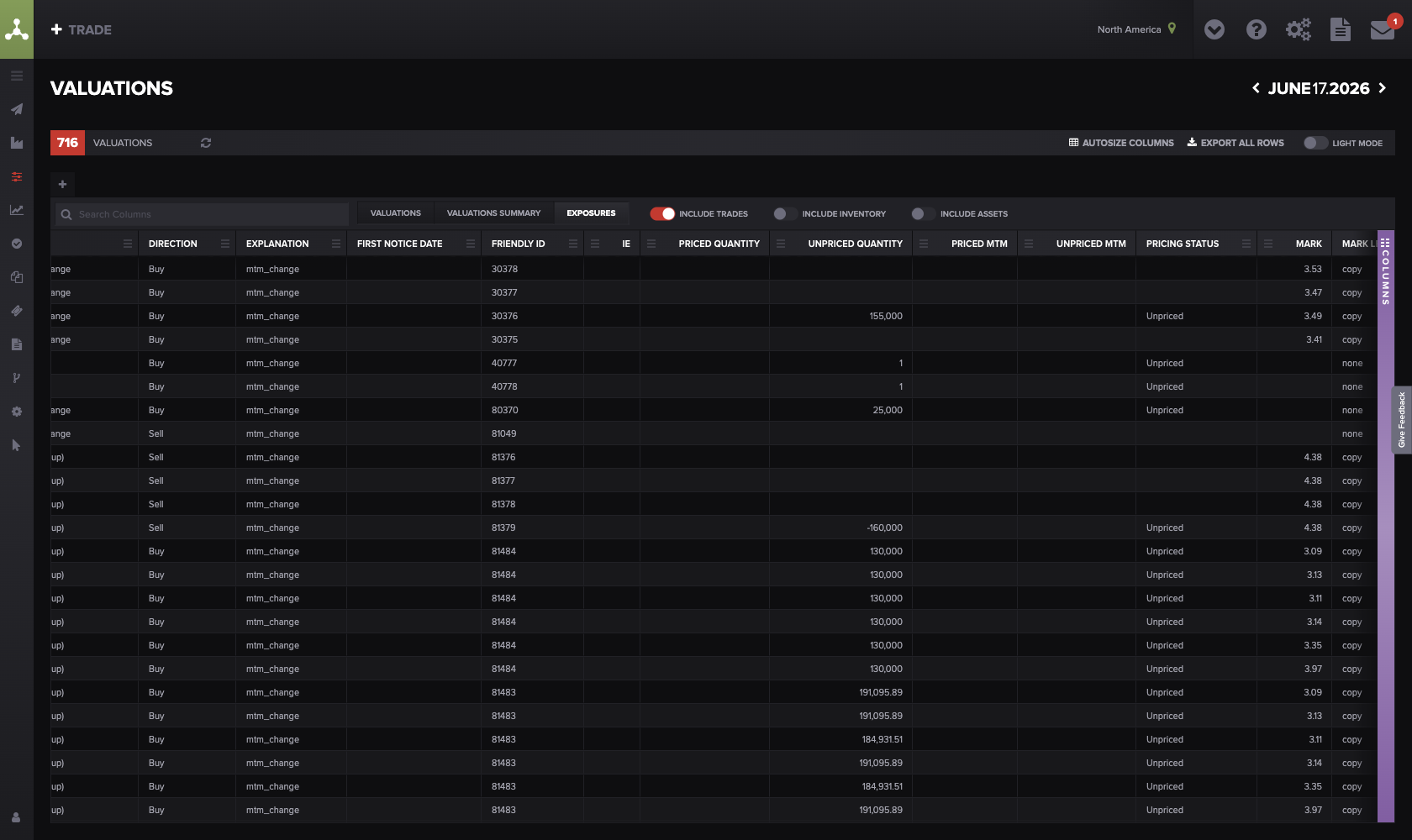Open the circled chevron dropdown in header

pyautogui.click(x=1214, y=30)
